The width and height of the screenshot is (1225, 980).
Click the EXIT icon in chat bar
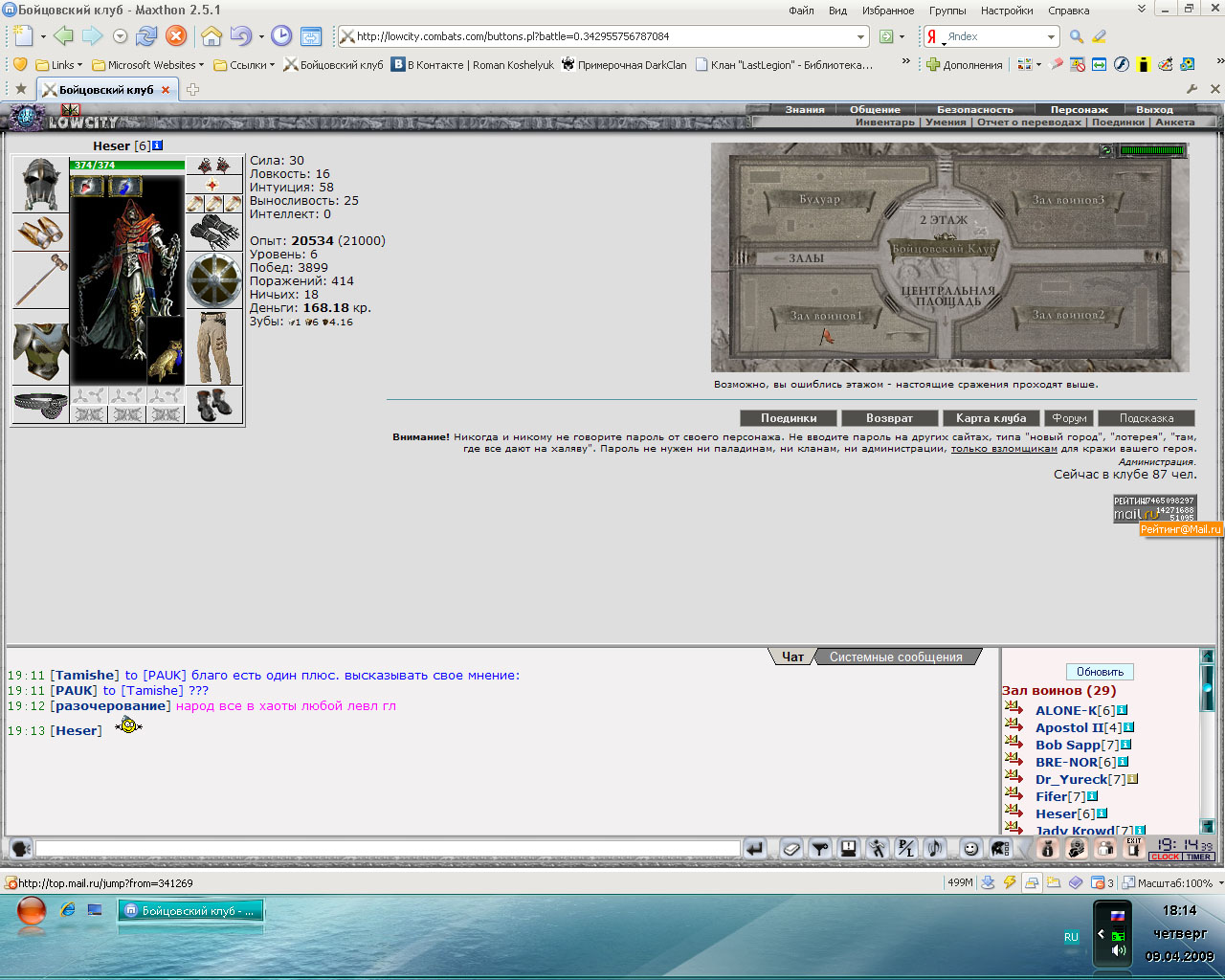(x=1134, y=848)
